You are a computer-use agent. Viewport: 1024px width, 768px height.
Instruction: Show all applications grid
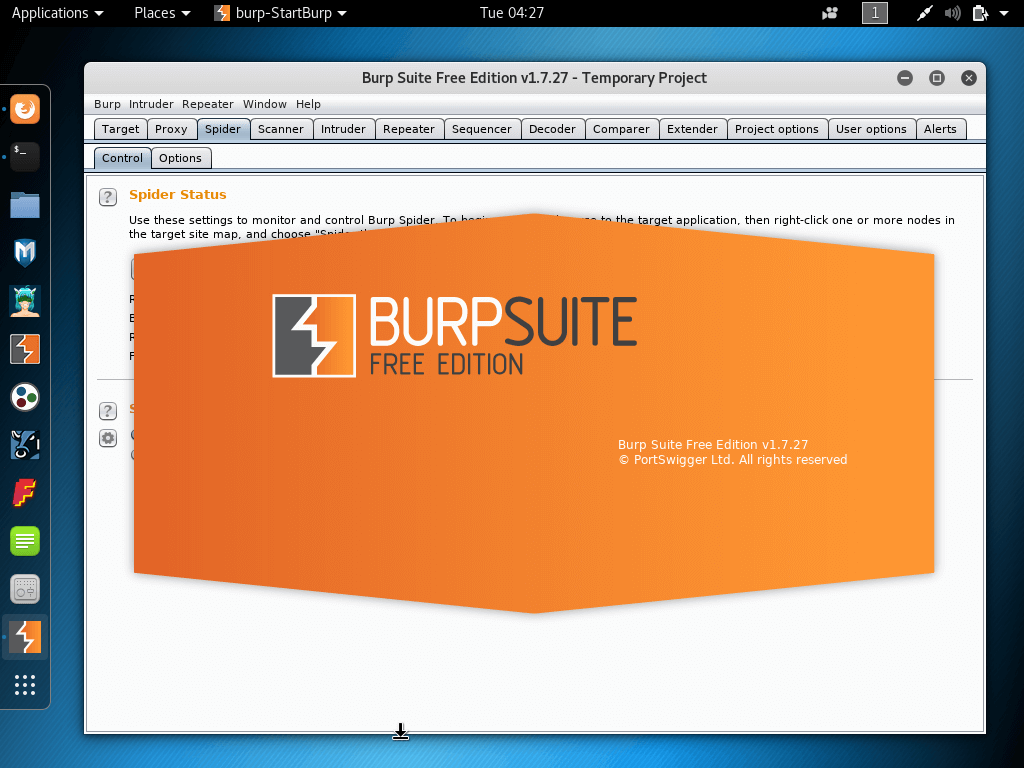point(25,684)
